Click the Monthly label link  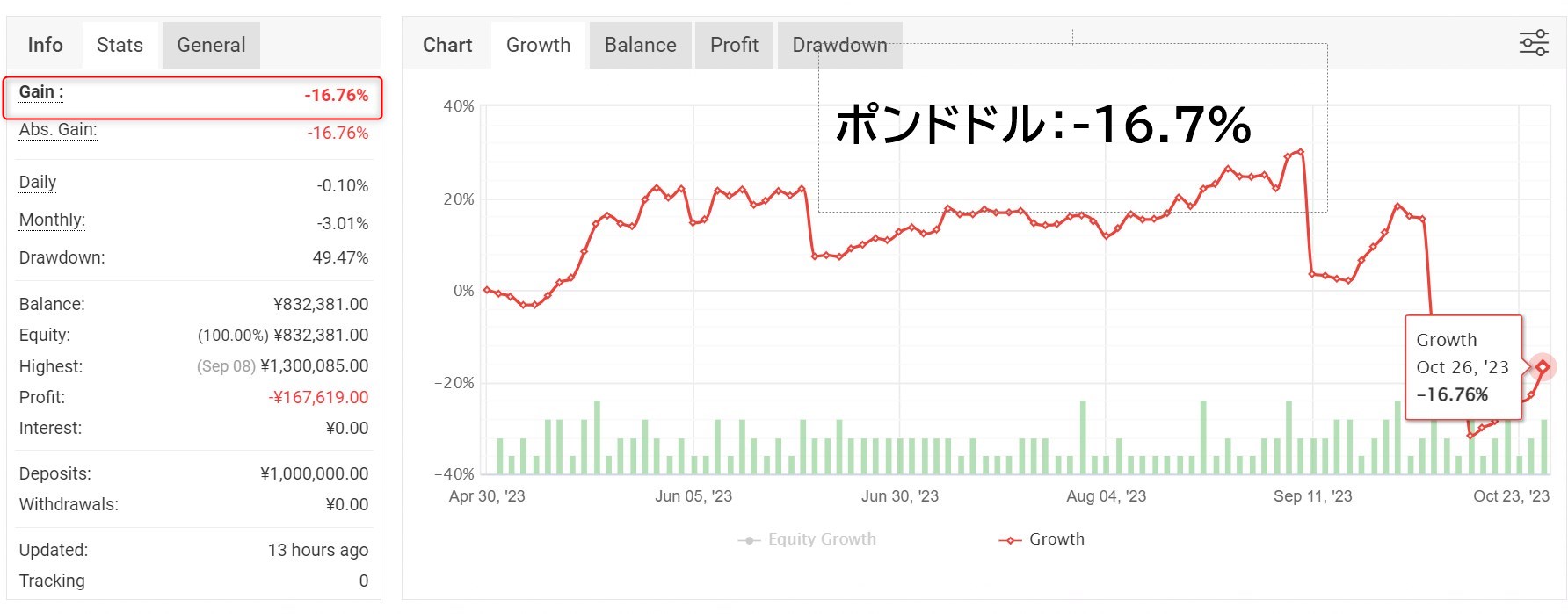click(x=52, y=220)
